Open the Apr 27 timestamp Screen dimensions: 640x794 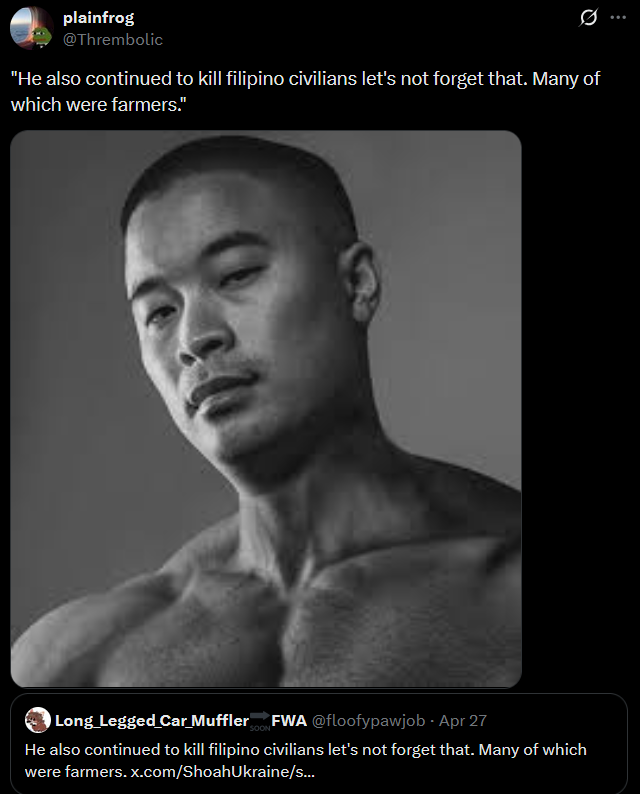click(462, 720)
